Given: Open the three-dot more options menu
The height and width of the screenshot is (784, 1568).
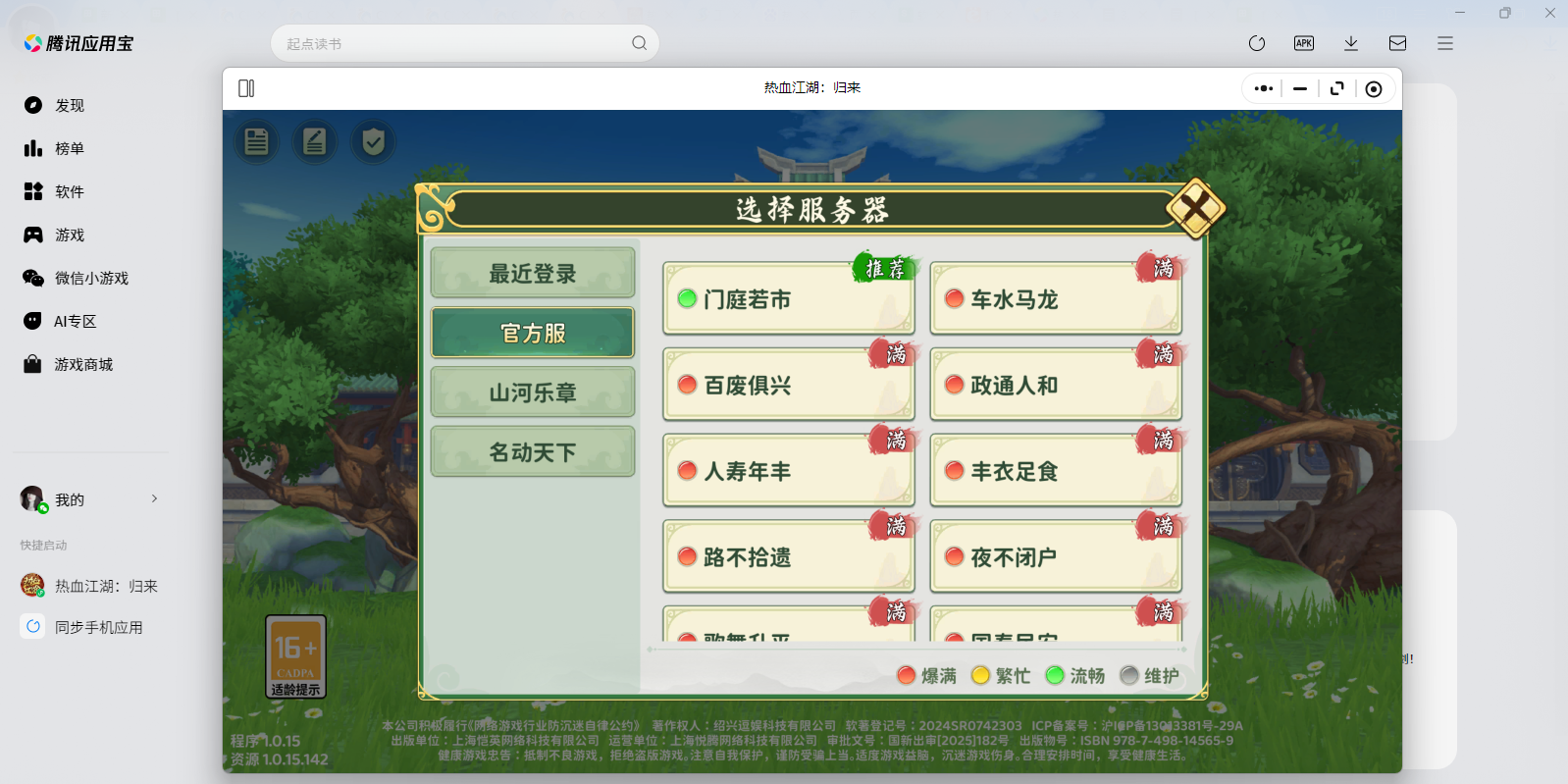Looking at the screenshot, I should point(1264,89).
